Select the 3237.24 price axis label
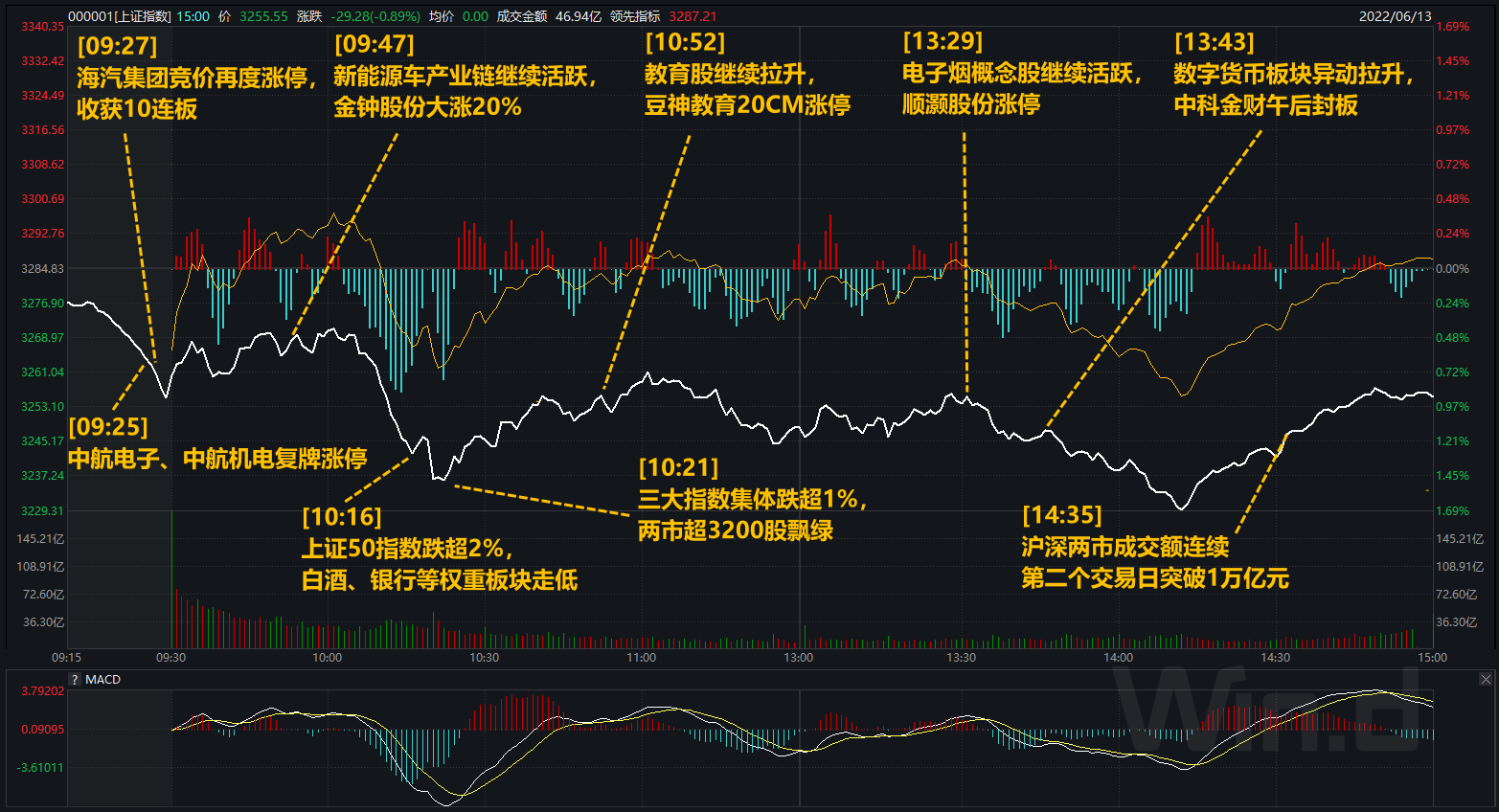 [x=43, y=476]
